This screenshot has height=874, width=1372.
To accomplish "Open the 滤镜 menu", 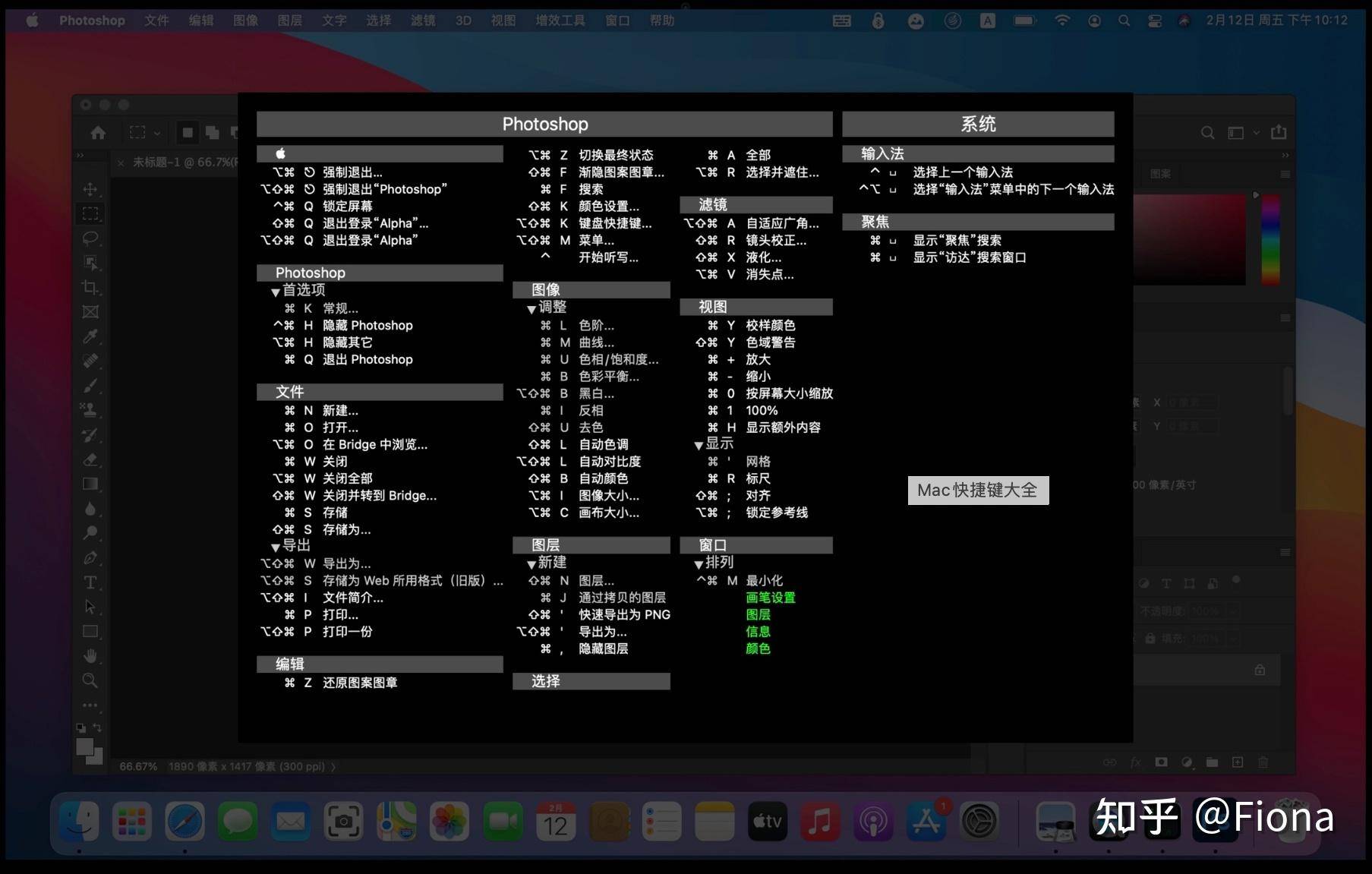I will tap(423, 21).
